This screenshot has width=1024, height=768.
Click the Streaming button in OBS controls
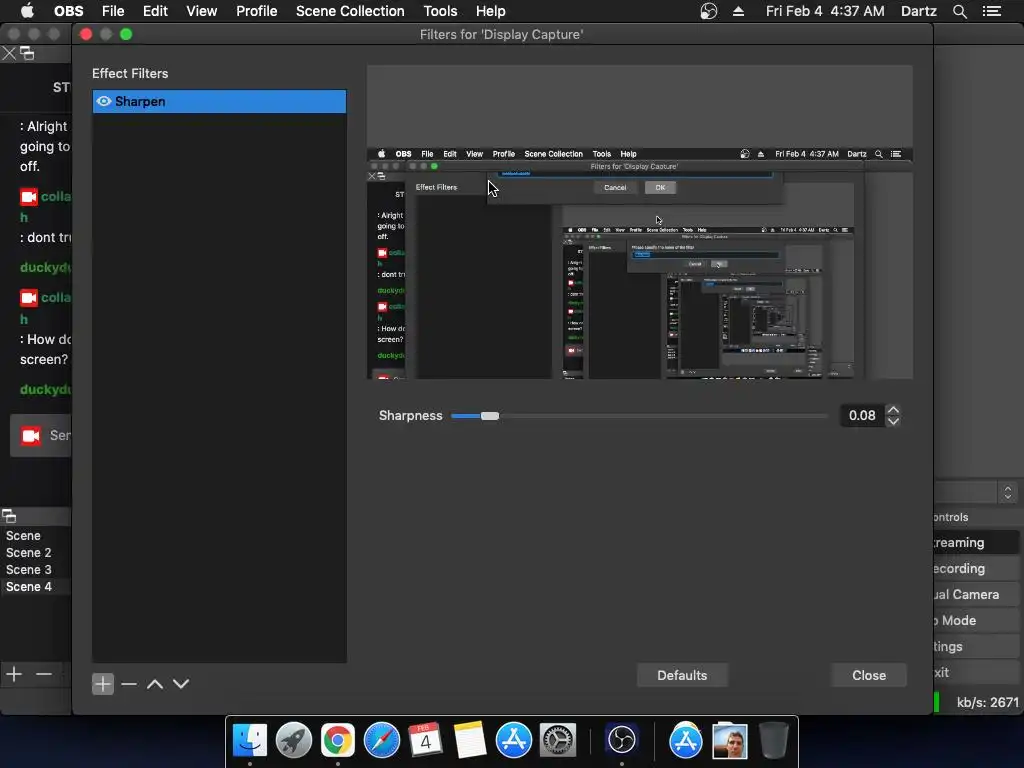click(976, 543)
